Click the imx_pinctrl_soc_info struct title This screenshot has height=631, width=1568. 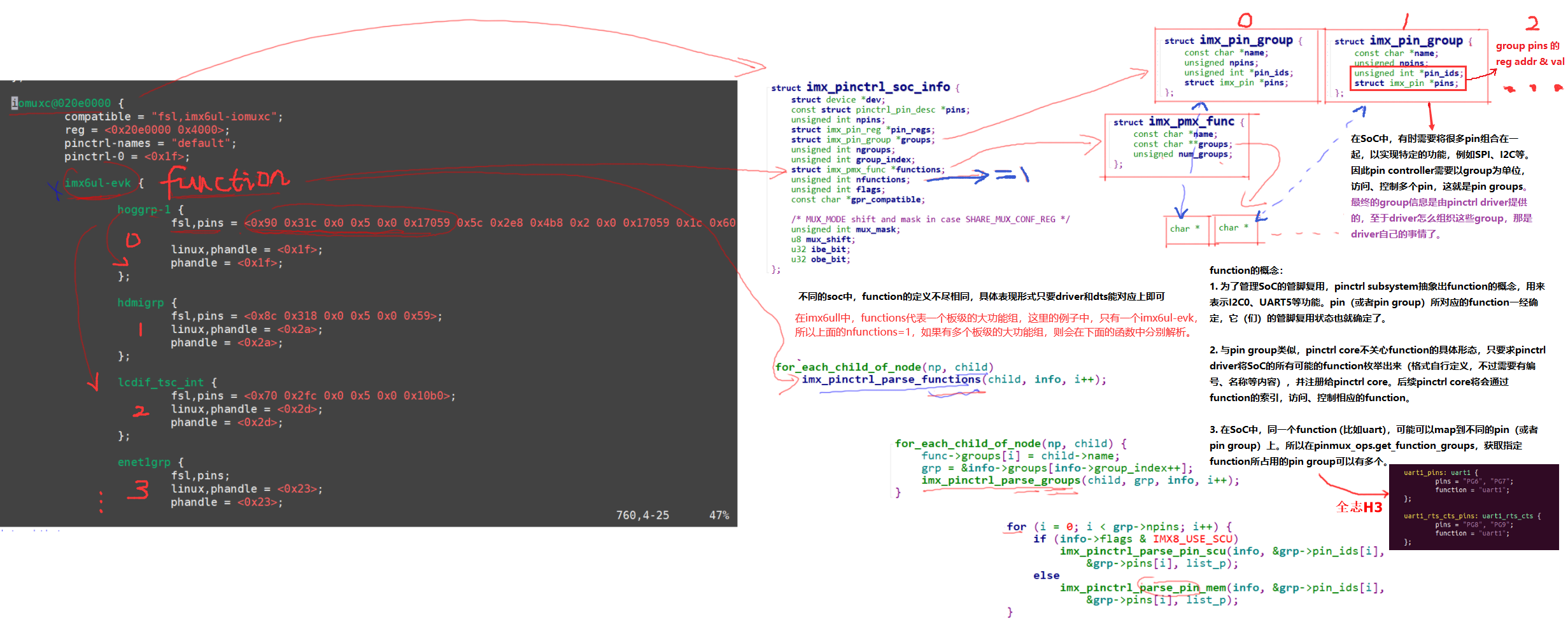pyautogui.click(x=877, y=87)
